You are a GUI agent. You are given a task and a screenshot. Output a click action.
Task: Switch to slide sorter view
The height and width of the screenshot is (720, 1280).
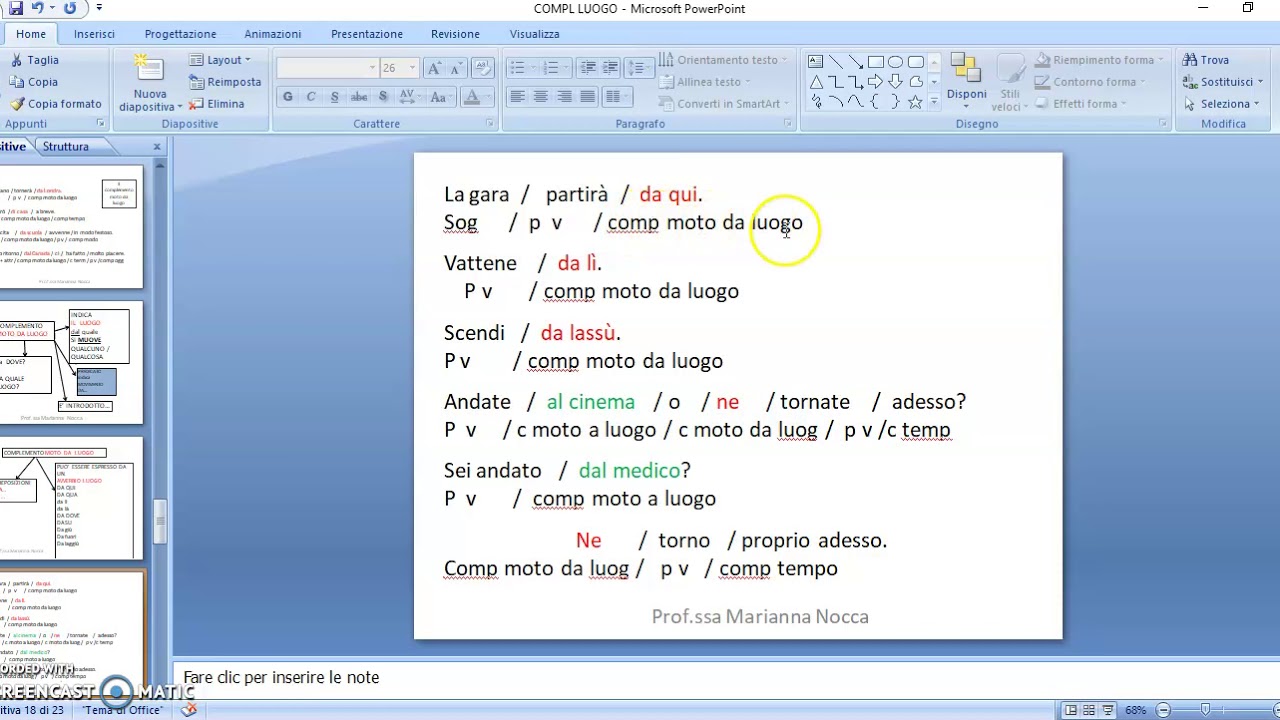(1089, 710)
